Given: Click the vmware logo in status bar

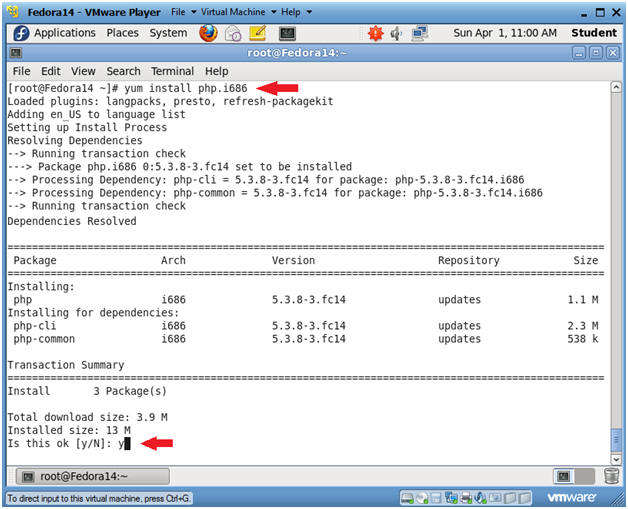Looking at the screenshot, I should pyautogui.click(x=572, y=497).
